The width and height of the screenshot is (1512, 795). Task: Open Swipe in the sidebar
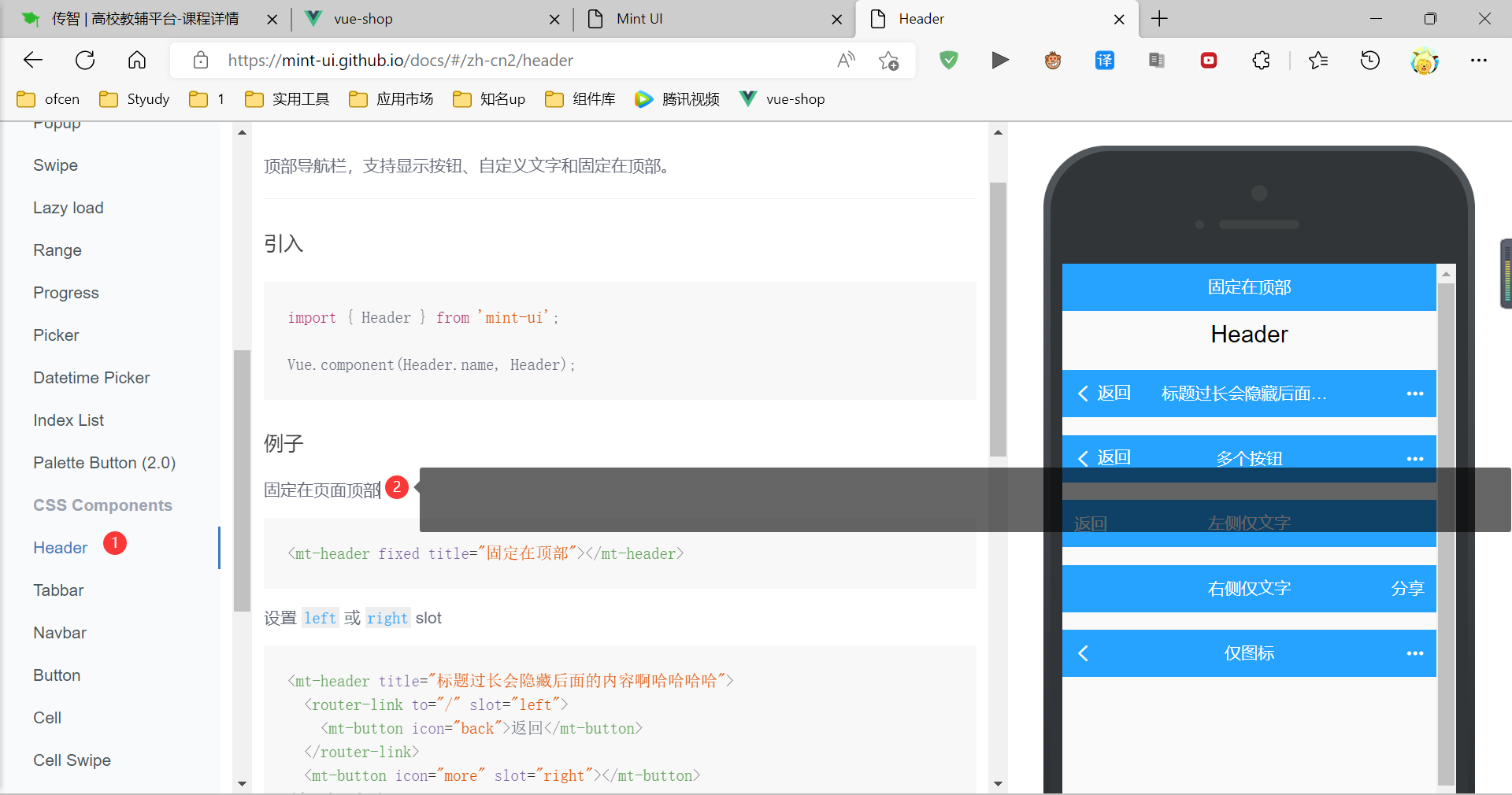[55, 165]
